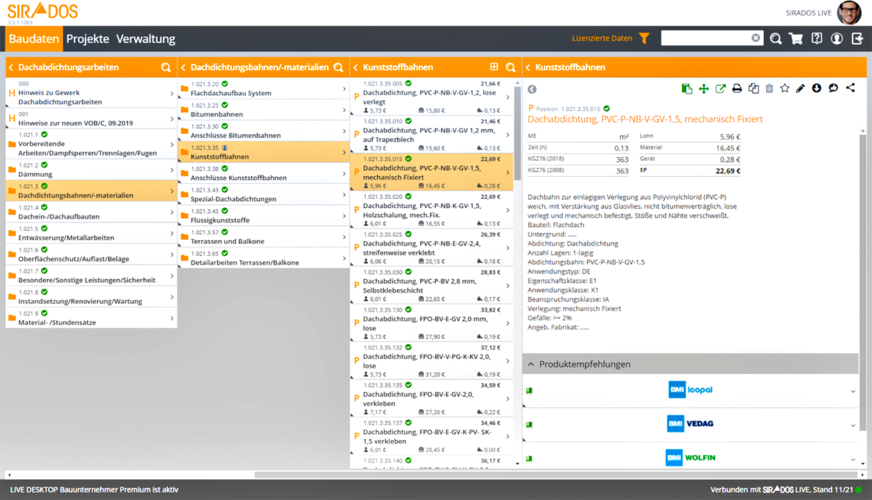Search within the Dachabdichtungsarbeiten column
This screenshot has height=500, width=872.
tap(166, 68)
